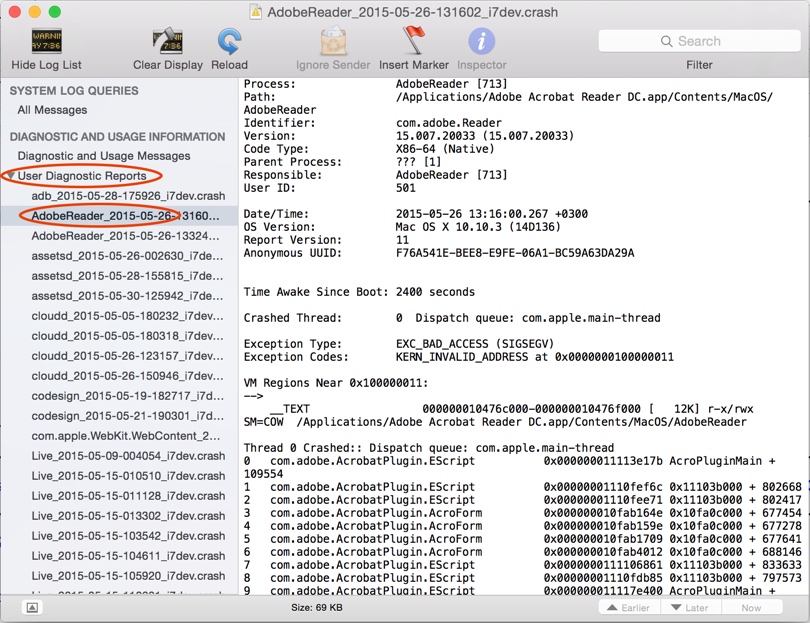Open the Inspector info icon
The height and width of the screenshot is (623, 810).
point(481,41)
